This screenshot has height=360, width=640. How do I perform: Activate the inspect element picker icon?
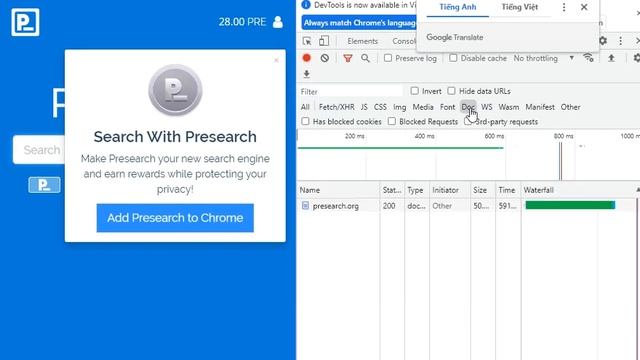coord(307,41)
